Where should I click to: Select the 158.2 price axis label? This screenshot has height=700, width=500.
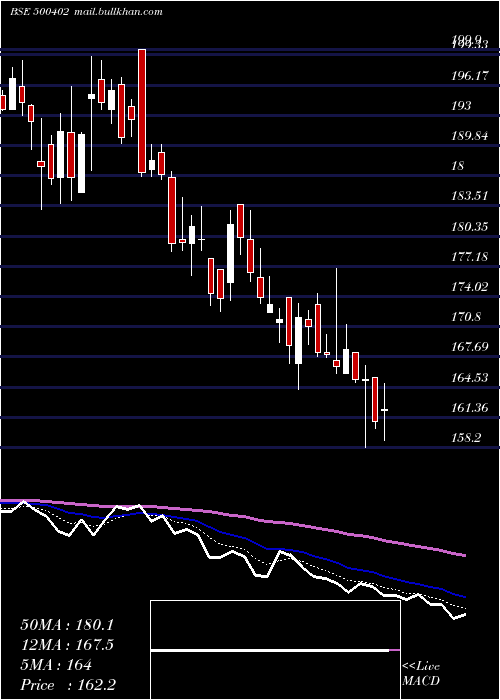coord(467,438)
